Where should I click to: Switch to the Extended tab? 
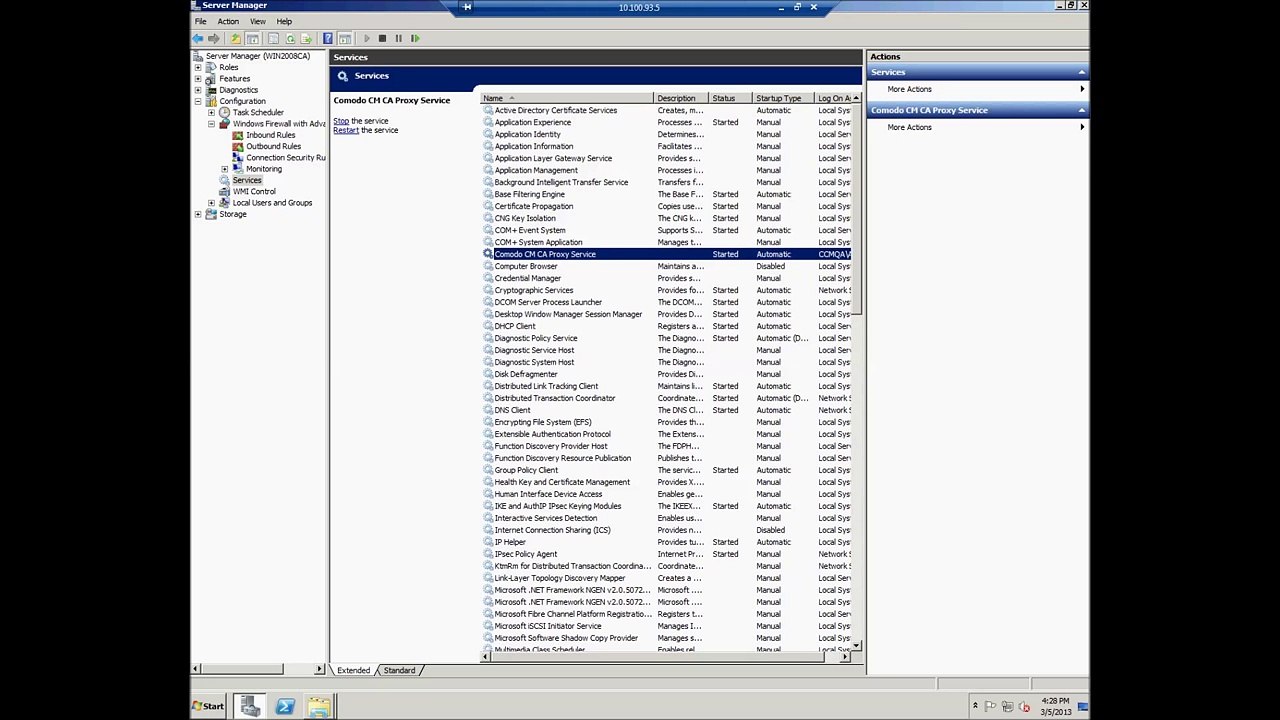coord(353,670)
